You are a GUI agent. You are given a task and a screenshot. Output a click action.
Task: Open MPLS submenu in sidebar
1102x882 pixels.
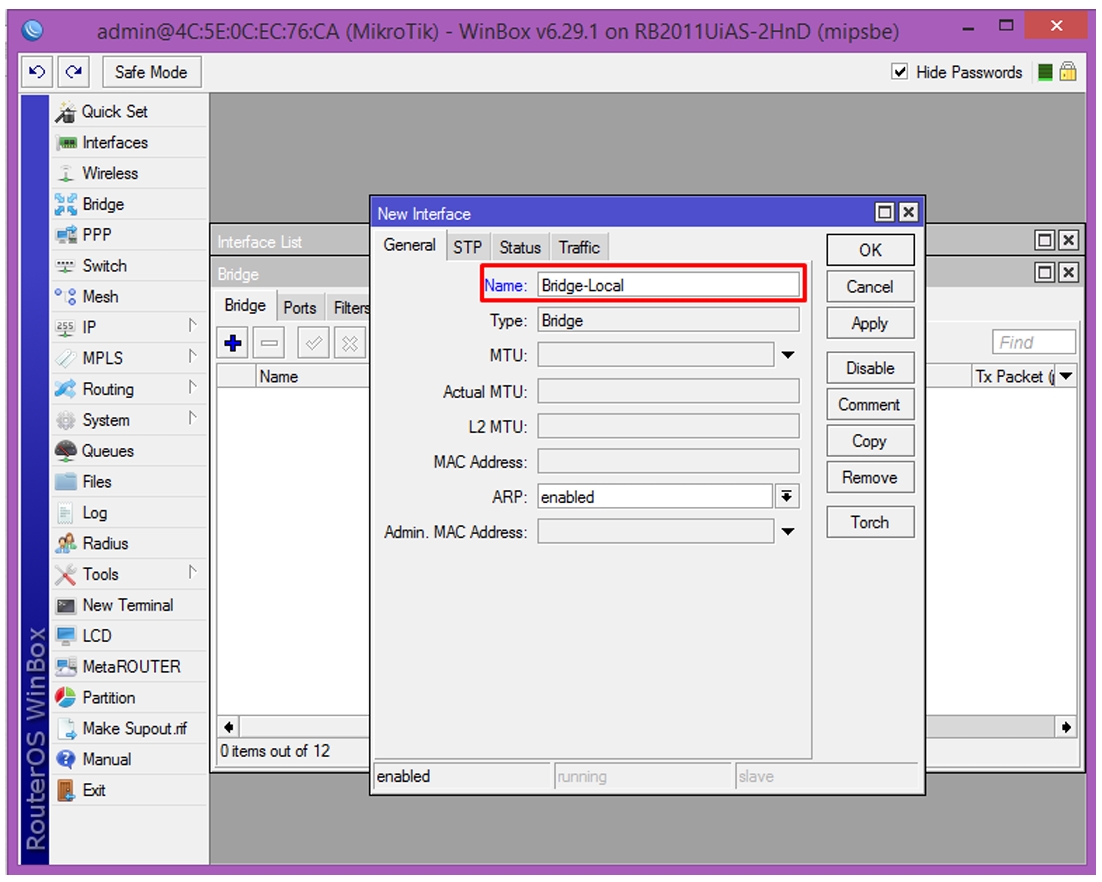pos(130,358)
